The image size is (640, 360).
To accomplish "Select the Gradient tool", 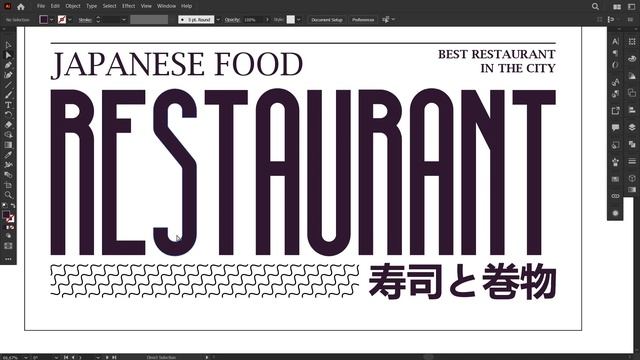I will (8, 145).
